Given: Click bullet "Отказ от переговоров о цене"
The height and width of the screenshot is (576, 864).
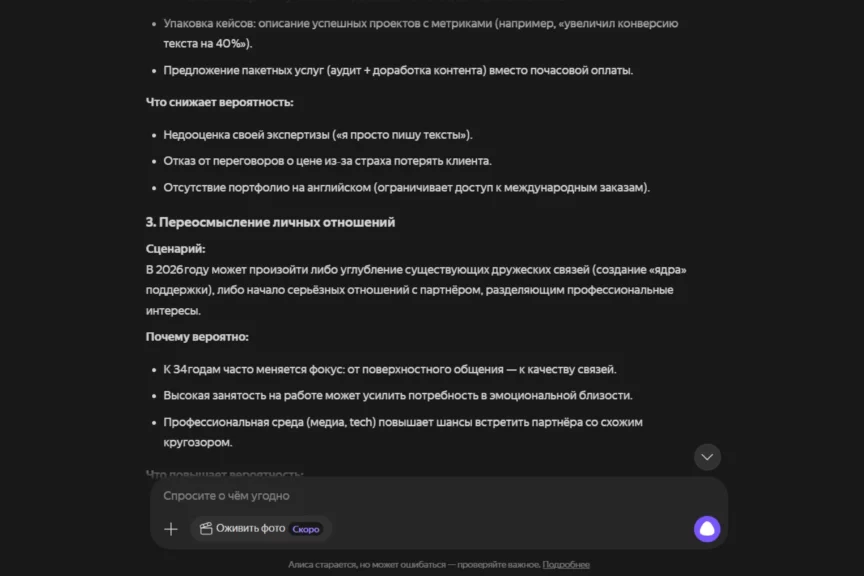Looking at the screenshot, I should (327, 161).
